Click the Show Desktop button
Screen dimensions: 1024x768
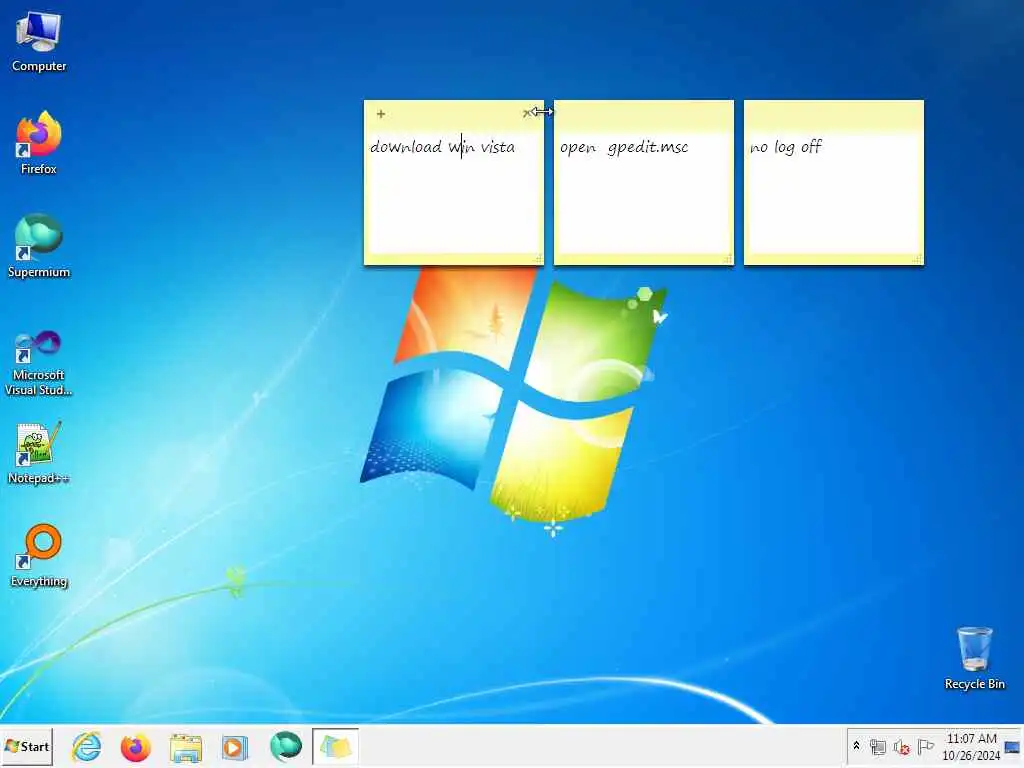pyautogui.click(x=1013, y=746)
